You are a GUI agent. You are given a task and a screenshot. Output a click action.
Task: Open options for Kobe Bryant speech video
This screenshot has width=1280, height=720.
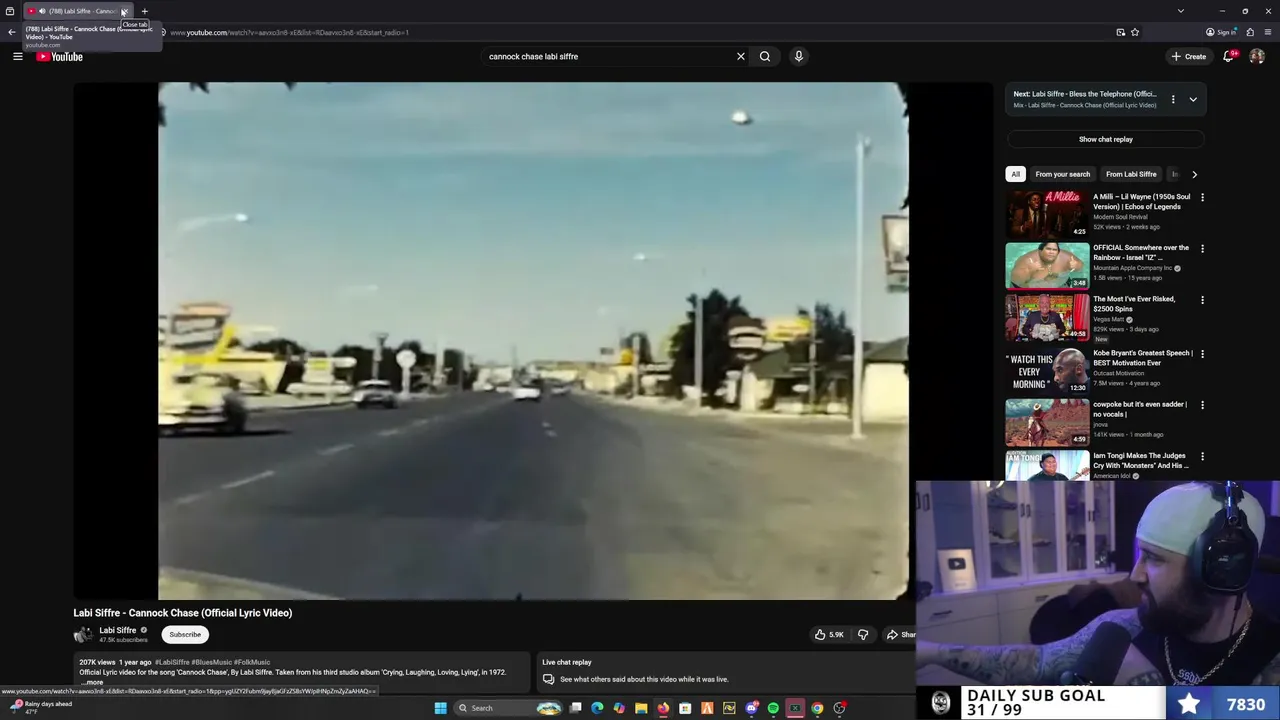coord(1202,354)
